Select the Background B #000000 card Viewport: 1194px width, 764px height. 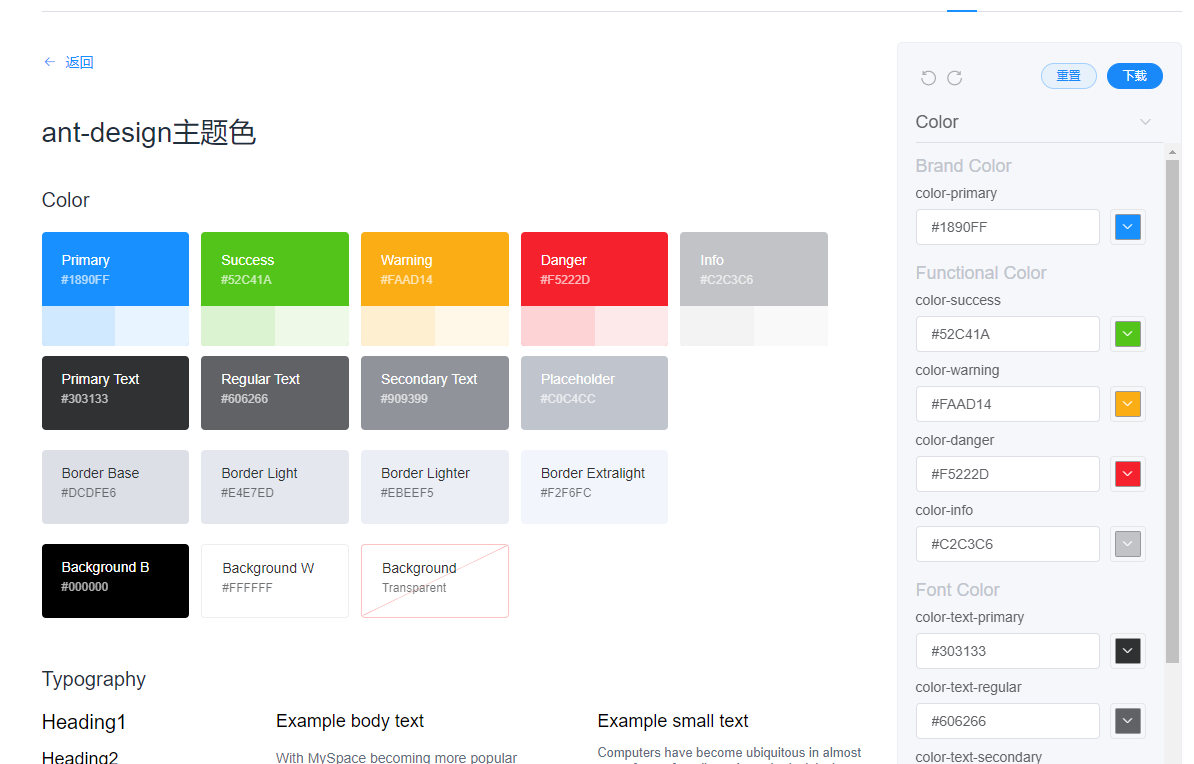[115, 580]
